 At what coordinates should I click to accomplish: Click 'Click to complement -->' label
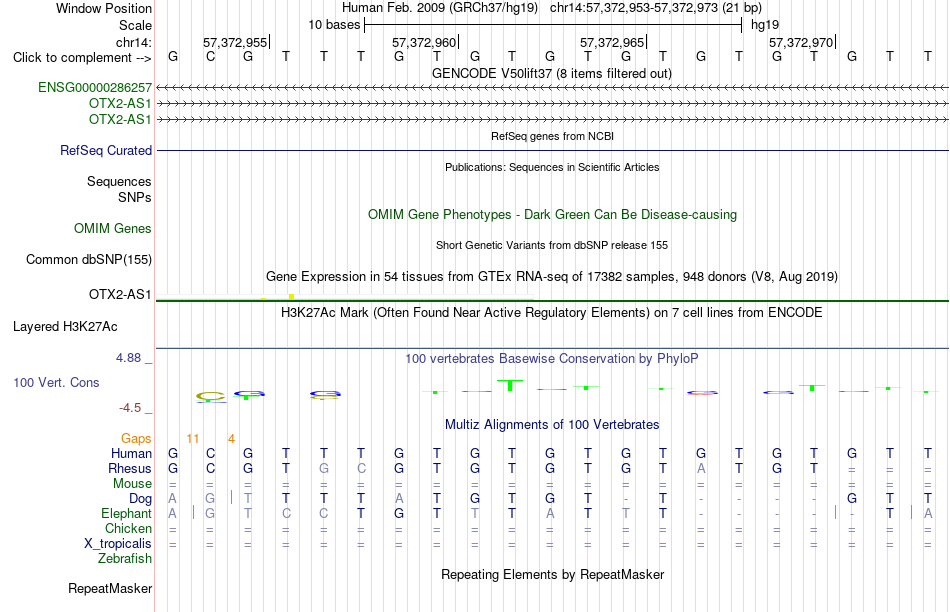(x=82, y=58)
